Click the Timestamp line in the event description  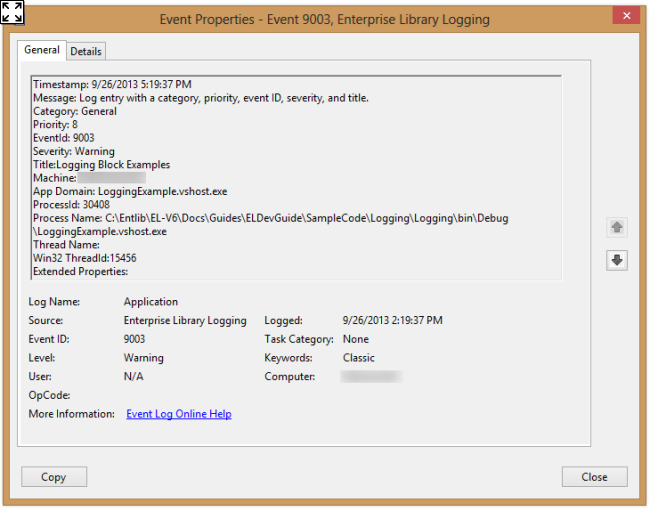(112, 85)
